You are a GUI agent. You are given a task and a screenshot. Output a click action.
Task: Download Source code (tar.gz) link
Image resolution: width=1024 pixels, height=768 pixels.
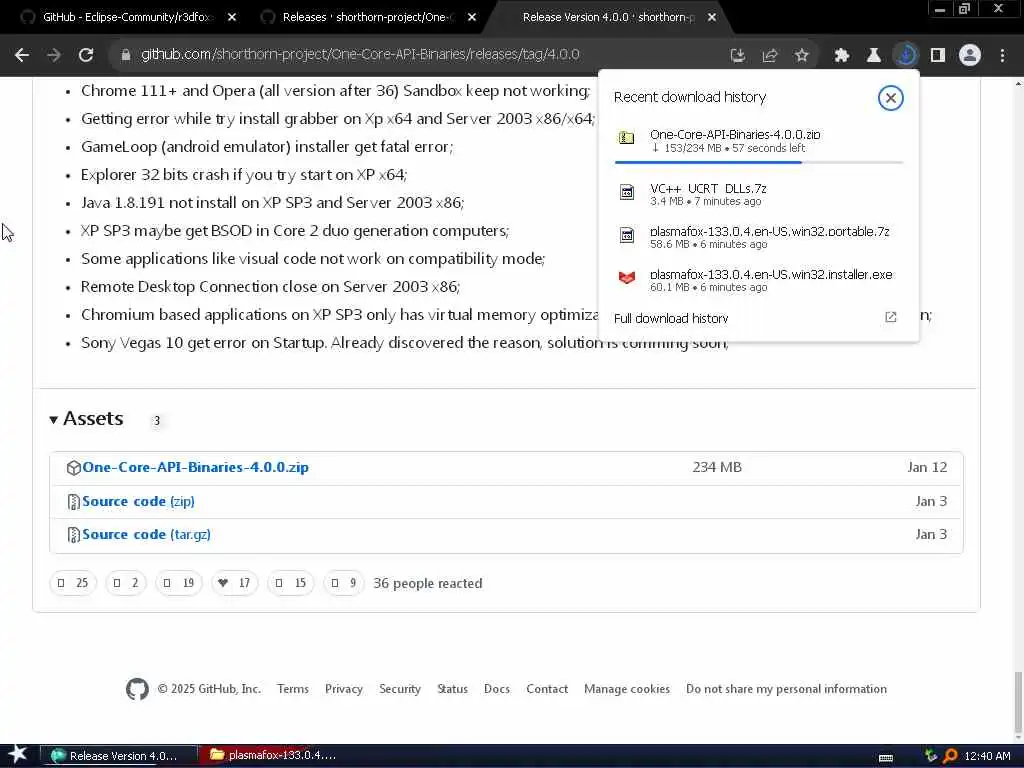(146, 535)
